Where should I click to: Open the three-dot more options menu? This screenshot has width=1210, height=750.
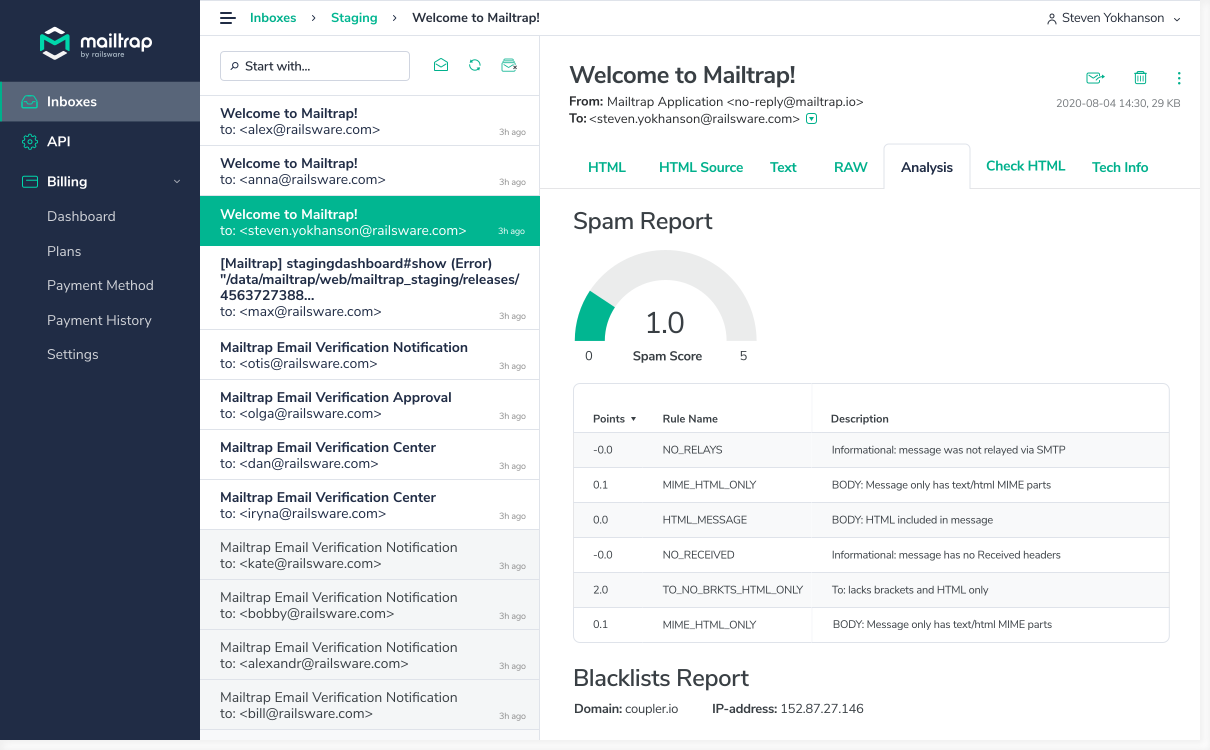click(1179, 77)
